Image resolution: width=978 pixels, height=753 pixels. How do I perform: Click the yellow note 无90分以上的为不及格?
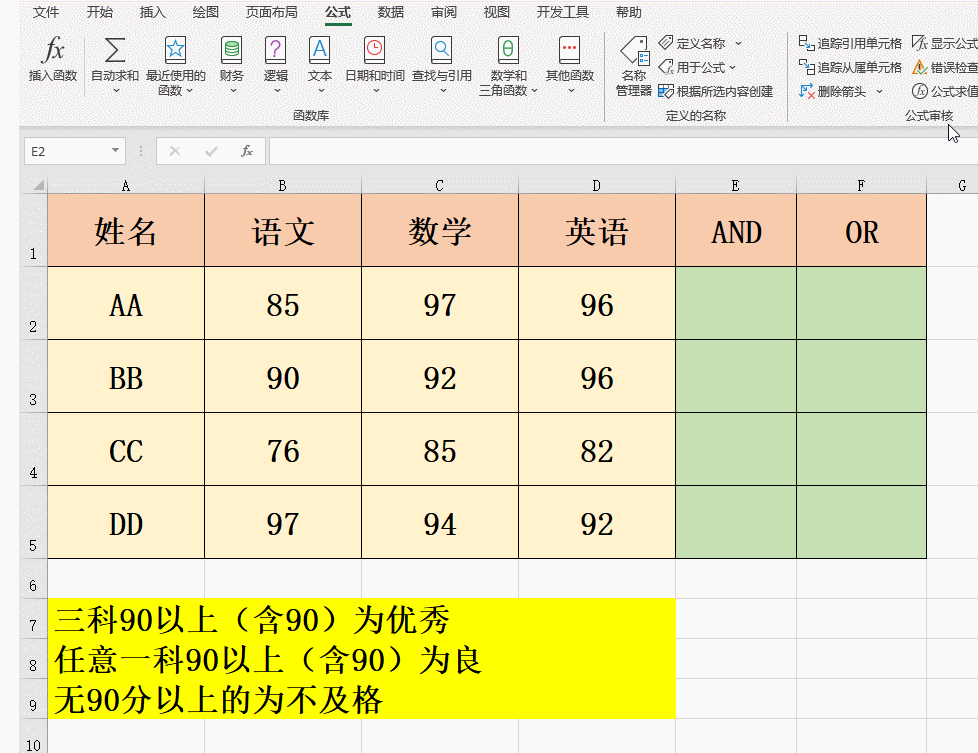218,700
